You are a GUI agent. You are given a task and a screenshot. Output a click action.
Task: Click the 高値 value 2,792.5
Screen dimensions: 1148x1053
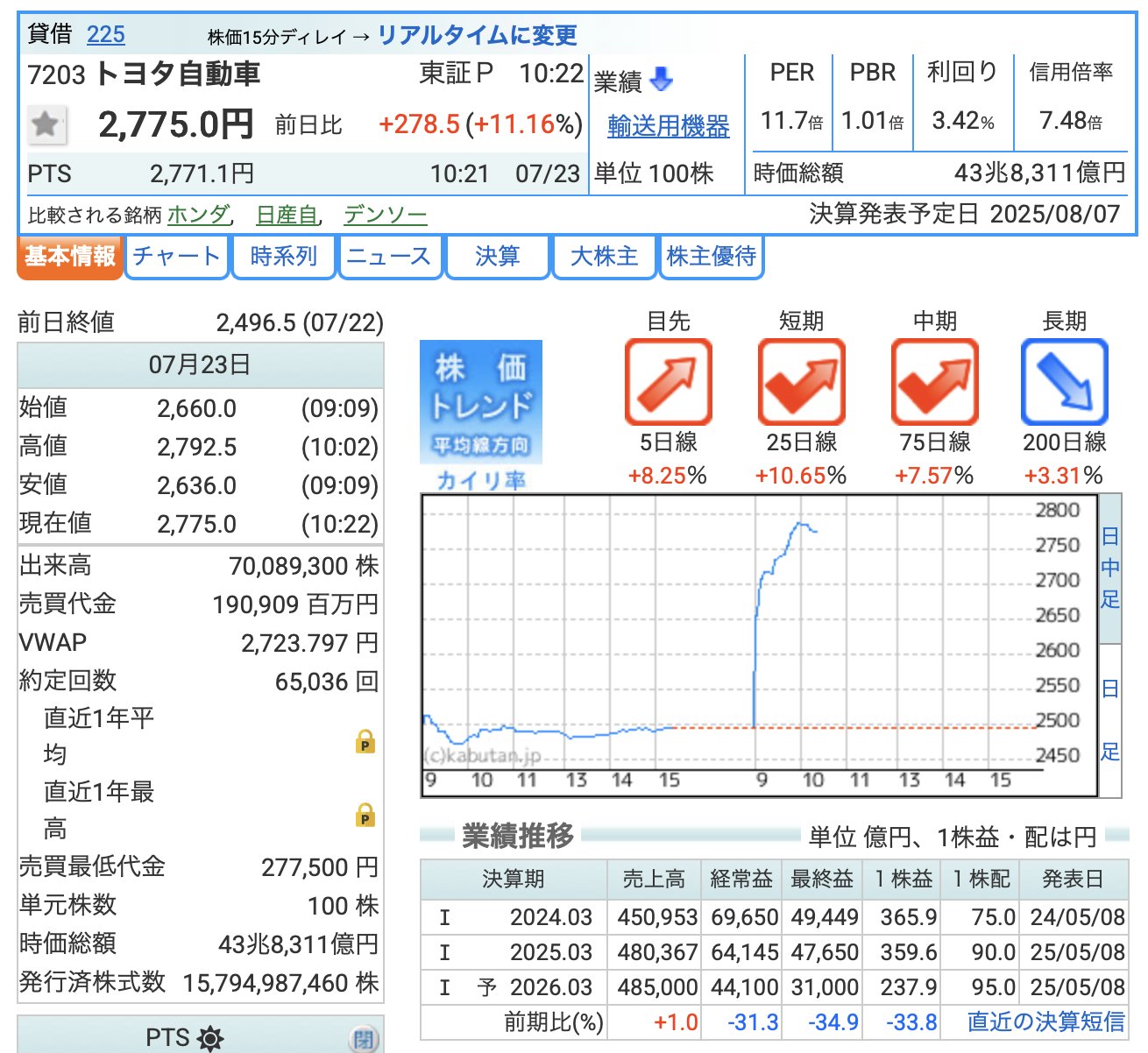[197, 448]
